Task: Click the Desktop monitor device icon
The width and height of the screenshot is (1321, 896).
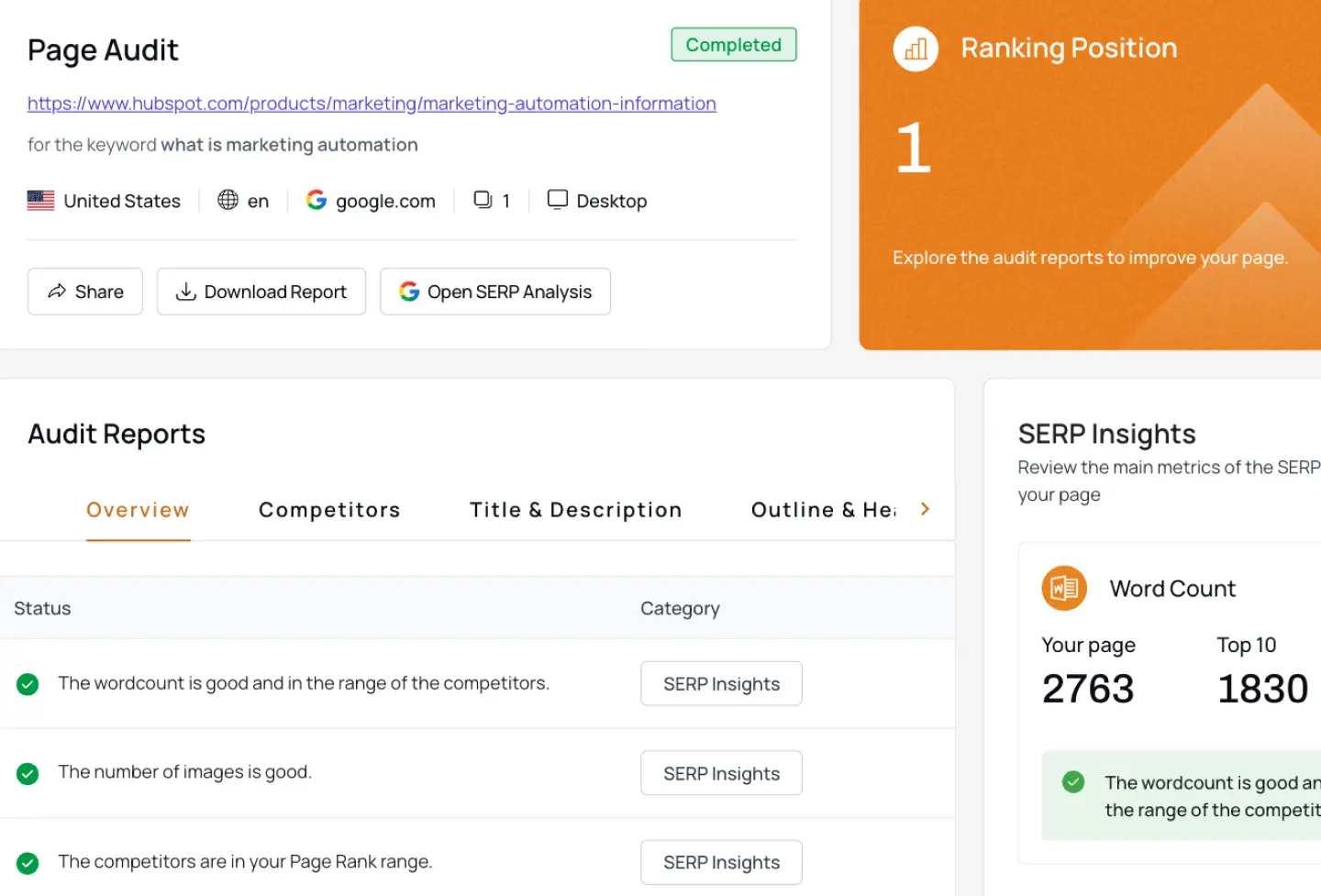Action: click(x=557, y=200)
